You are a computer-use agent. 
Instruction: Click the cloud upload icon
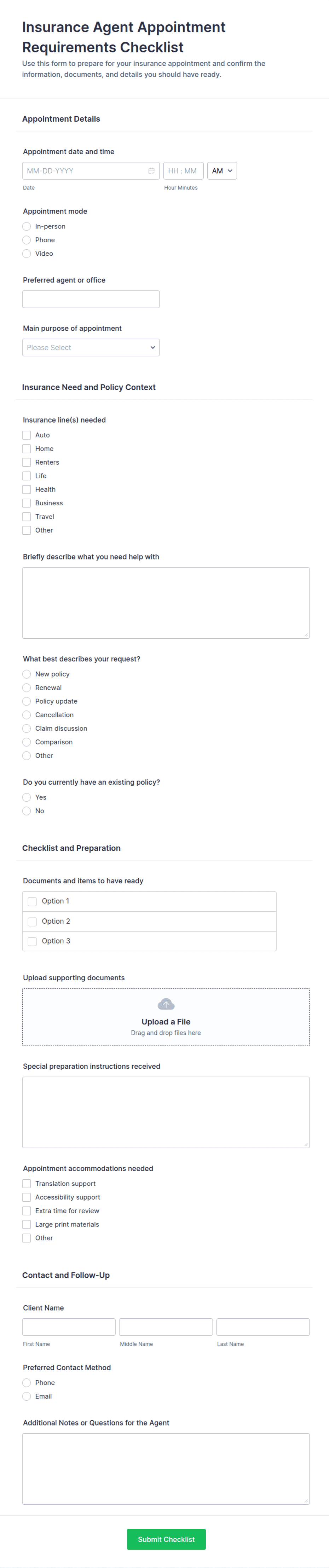166,1004
